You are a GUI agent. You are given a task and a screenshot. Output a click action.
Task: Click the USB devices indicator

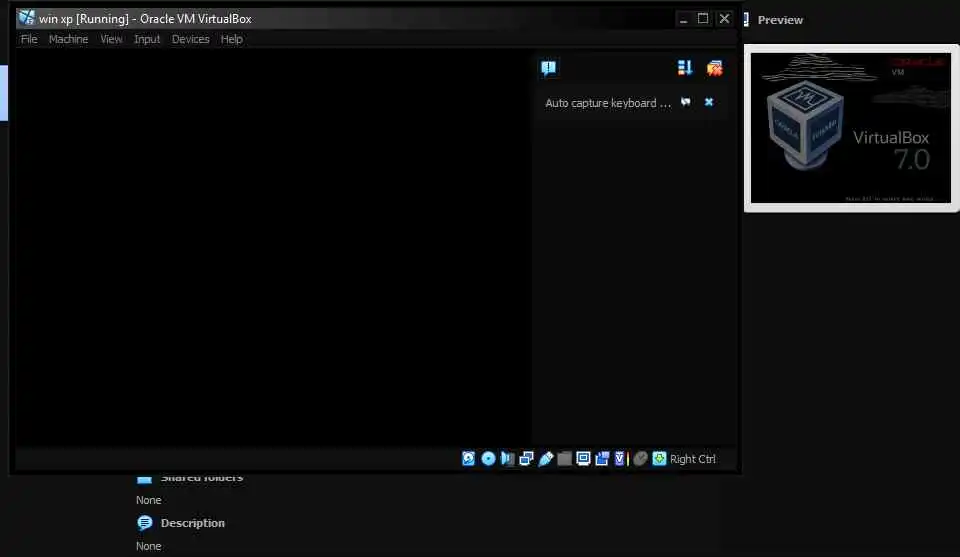546,458
